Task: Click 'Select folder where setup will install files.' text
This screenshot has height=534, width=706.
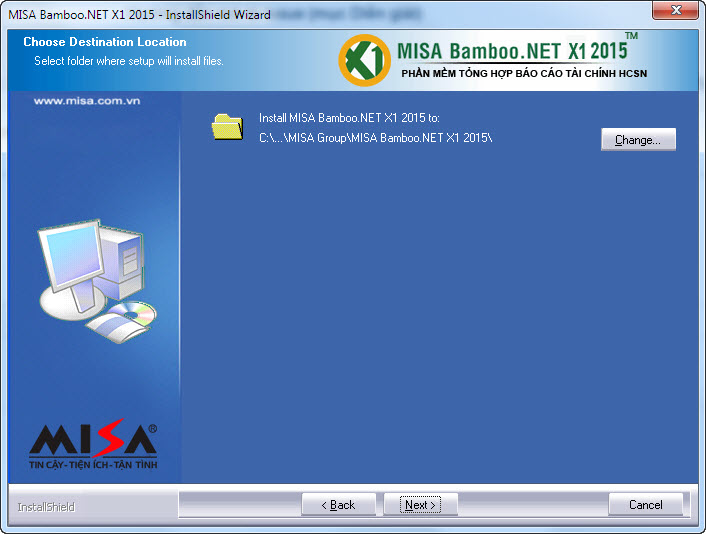Action: [129, 61]
